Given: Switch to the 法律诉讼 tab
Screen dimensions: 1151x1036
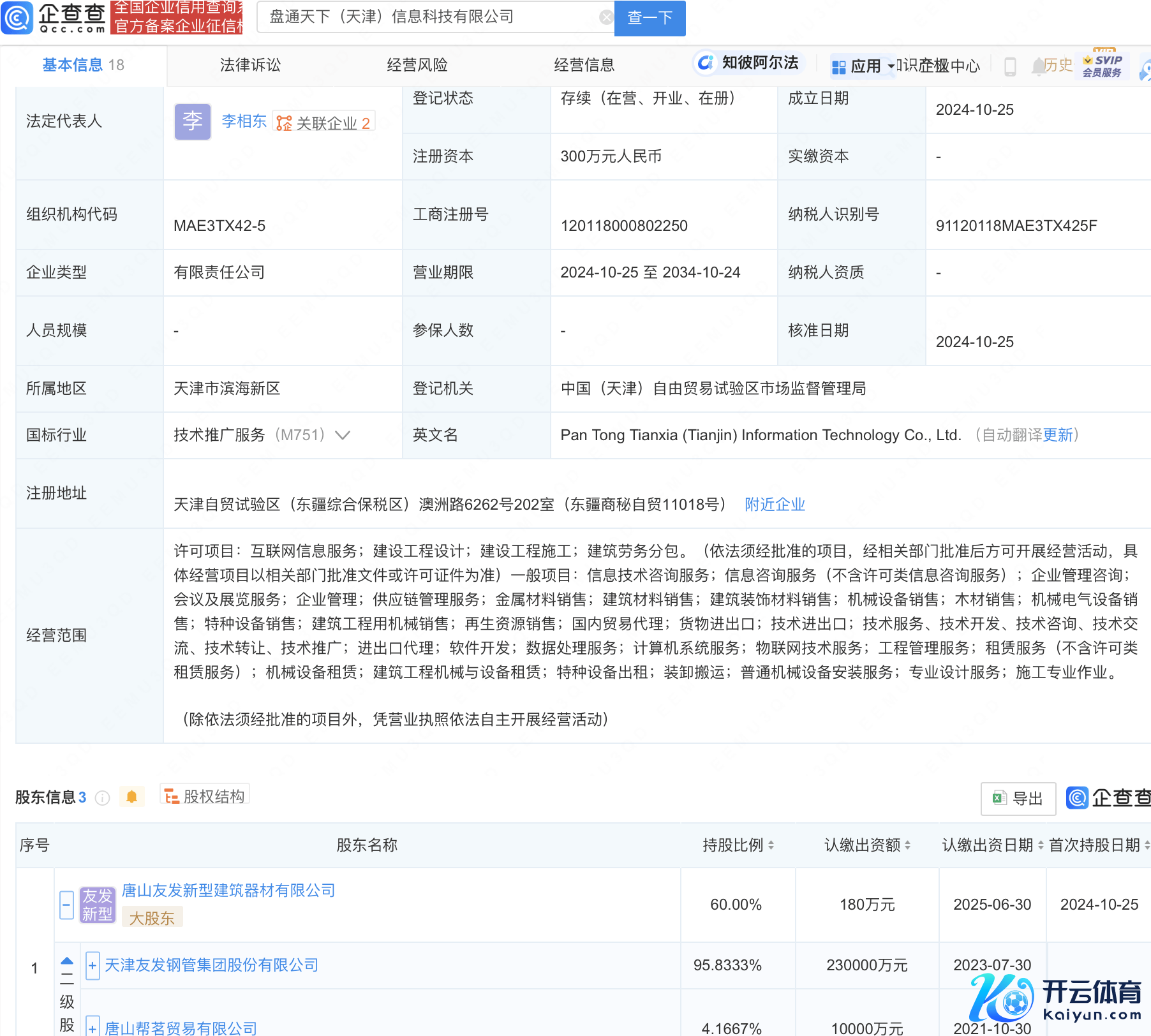Looking at the screenshot, I should coord(250,65).
